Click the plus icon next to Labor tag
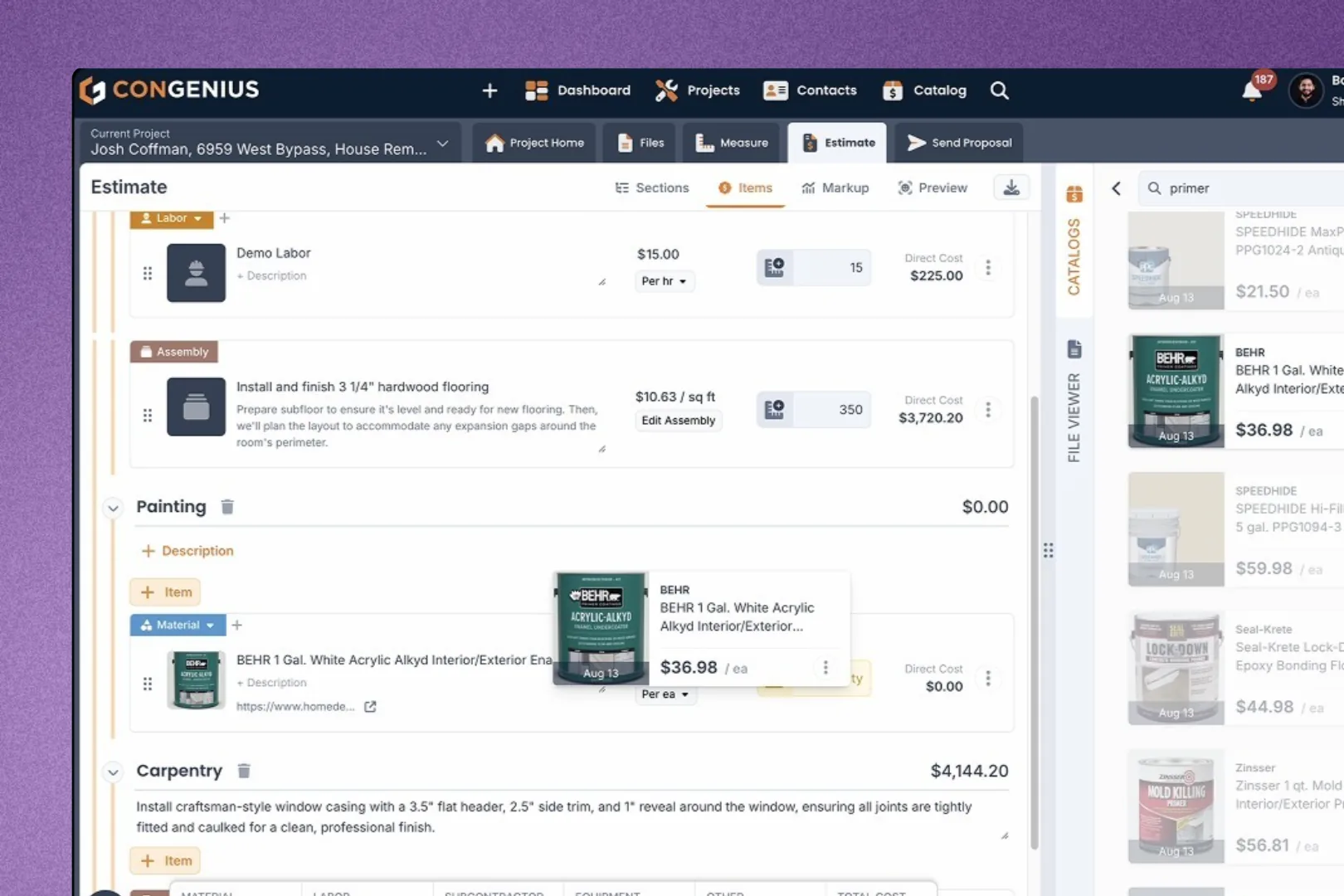Viewport: 1344px width, 896px height. point(224,218)
